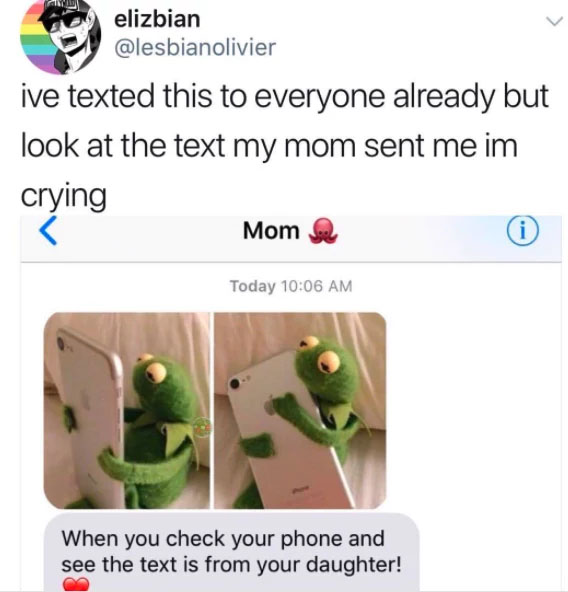Click camera lens on the left photo phone
Screen dimensions: 568x592
click(62, 343)
